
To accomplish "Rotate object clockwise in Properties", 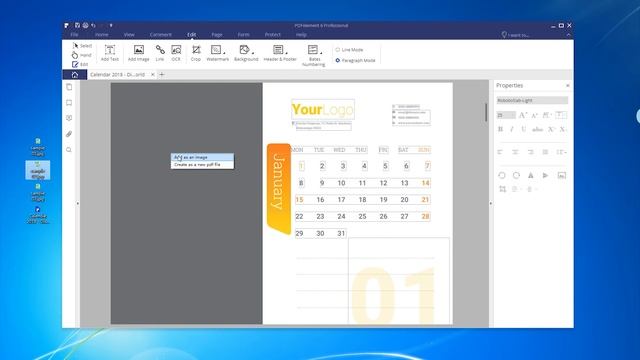I will (x=516, y=176).
